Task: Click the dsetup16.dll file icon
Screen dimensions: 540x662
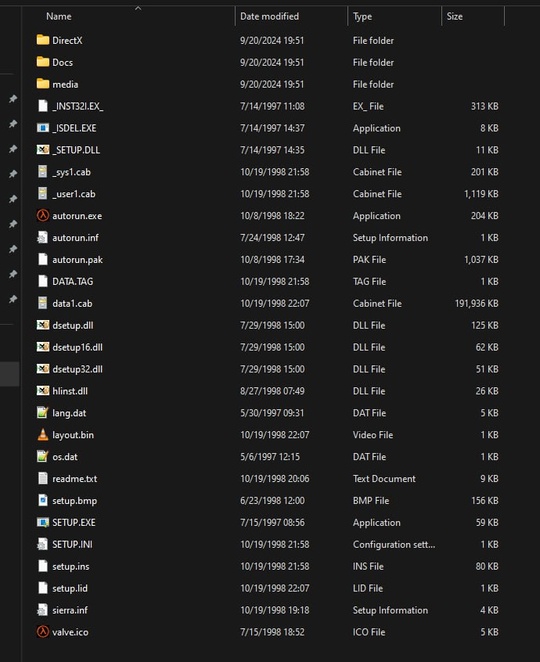Action: pyautogui.click(x=43, y=347)
